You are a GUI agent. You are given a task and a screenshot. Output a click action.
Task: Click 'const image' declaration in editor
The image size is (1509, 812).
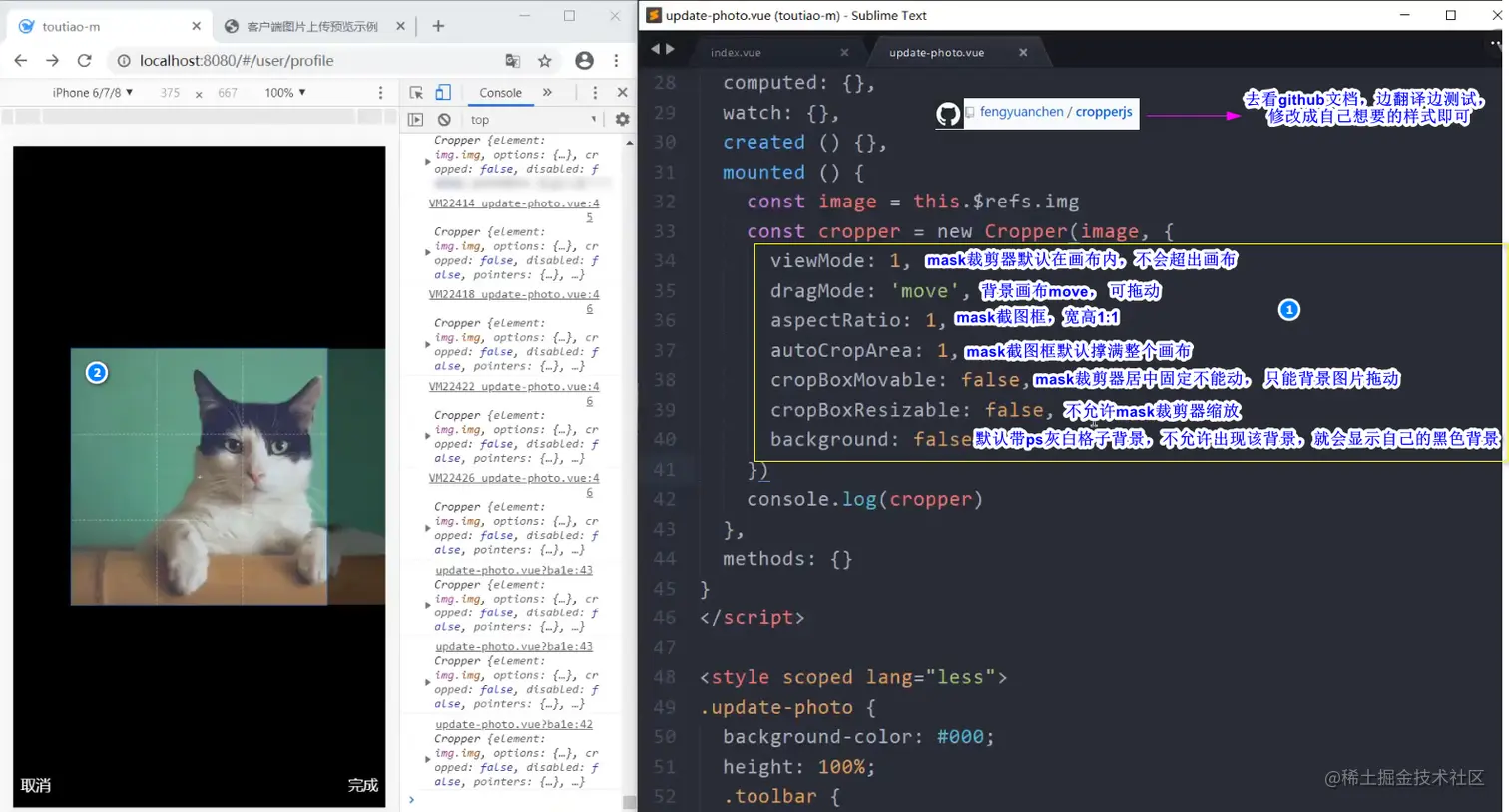[811, 202]
